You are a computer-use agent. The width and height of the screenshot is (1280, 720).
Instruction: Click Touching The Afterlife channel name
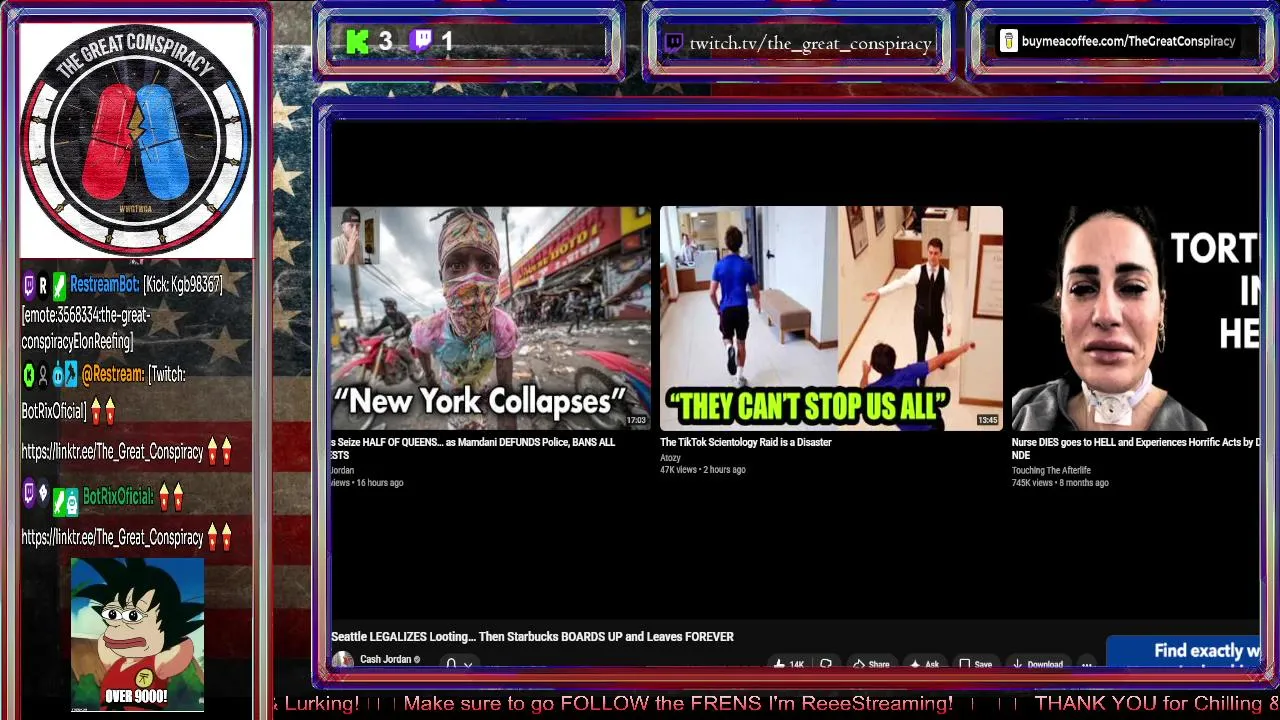pos(1051,470)
